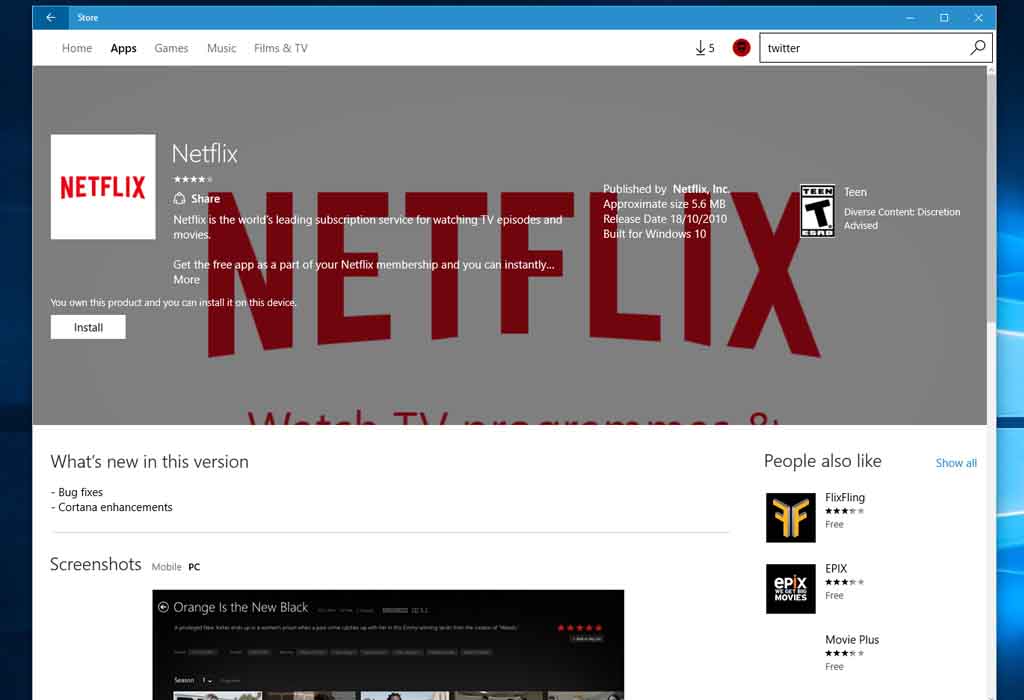The height and width of the screenshot is (700, 1024).
Task: Open the Games tab
Action: click(171, 48)
